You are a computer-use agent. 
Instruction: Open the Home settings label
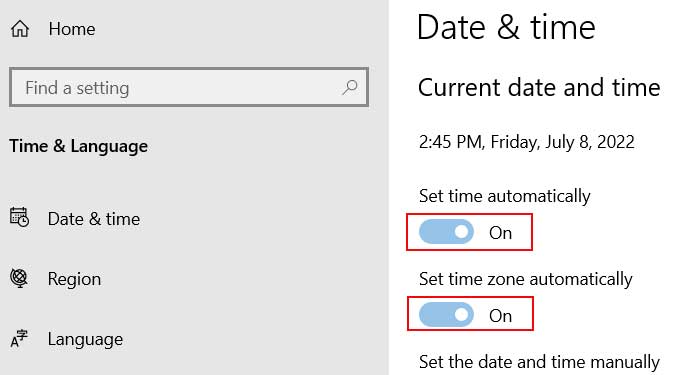coord(72,29)
